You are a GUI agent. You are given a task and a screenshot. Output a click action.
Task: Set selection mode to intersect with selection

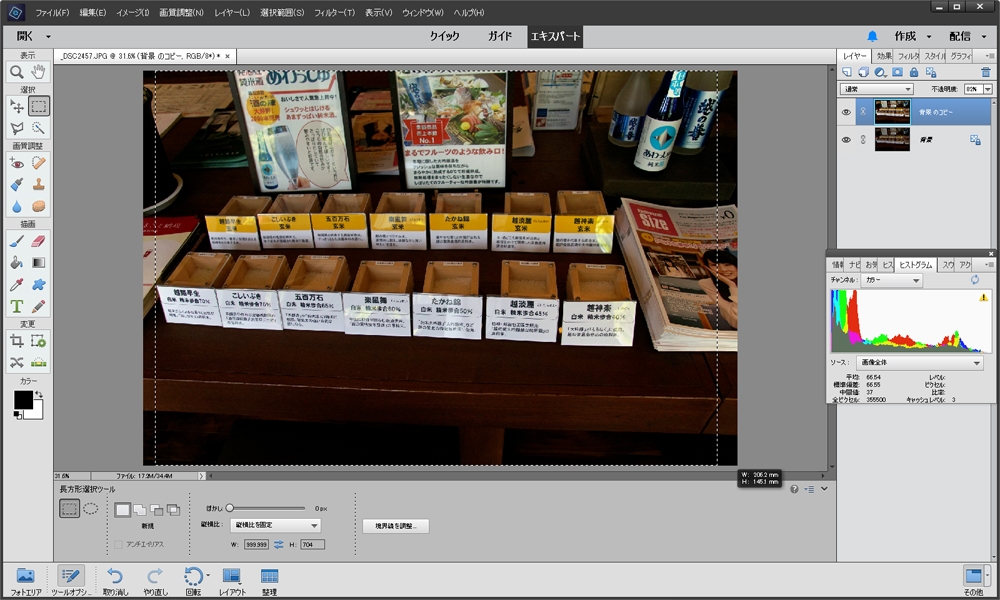[x=173, y=509]
